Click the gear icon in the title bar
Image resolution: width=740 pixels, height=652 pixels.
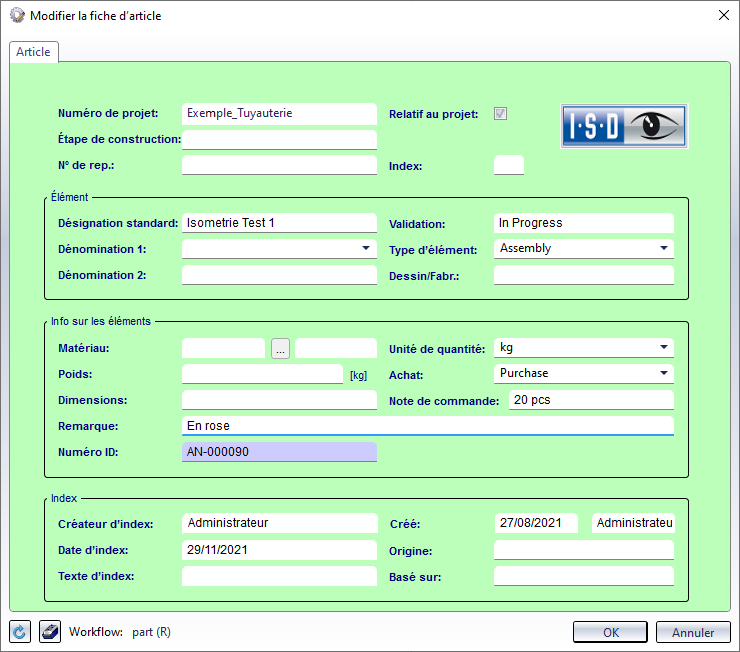click(x=17, y=16)
